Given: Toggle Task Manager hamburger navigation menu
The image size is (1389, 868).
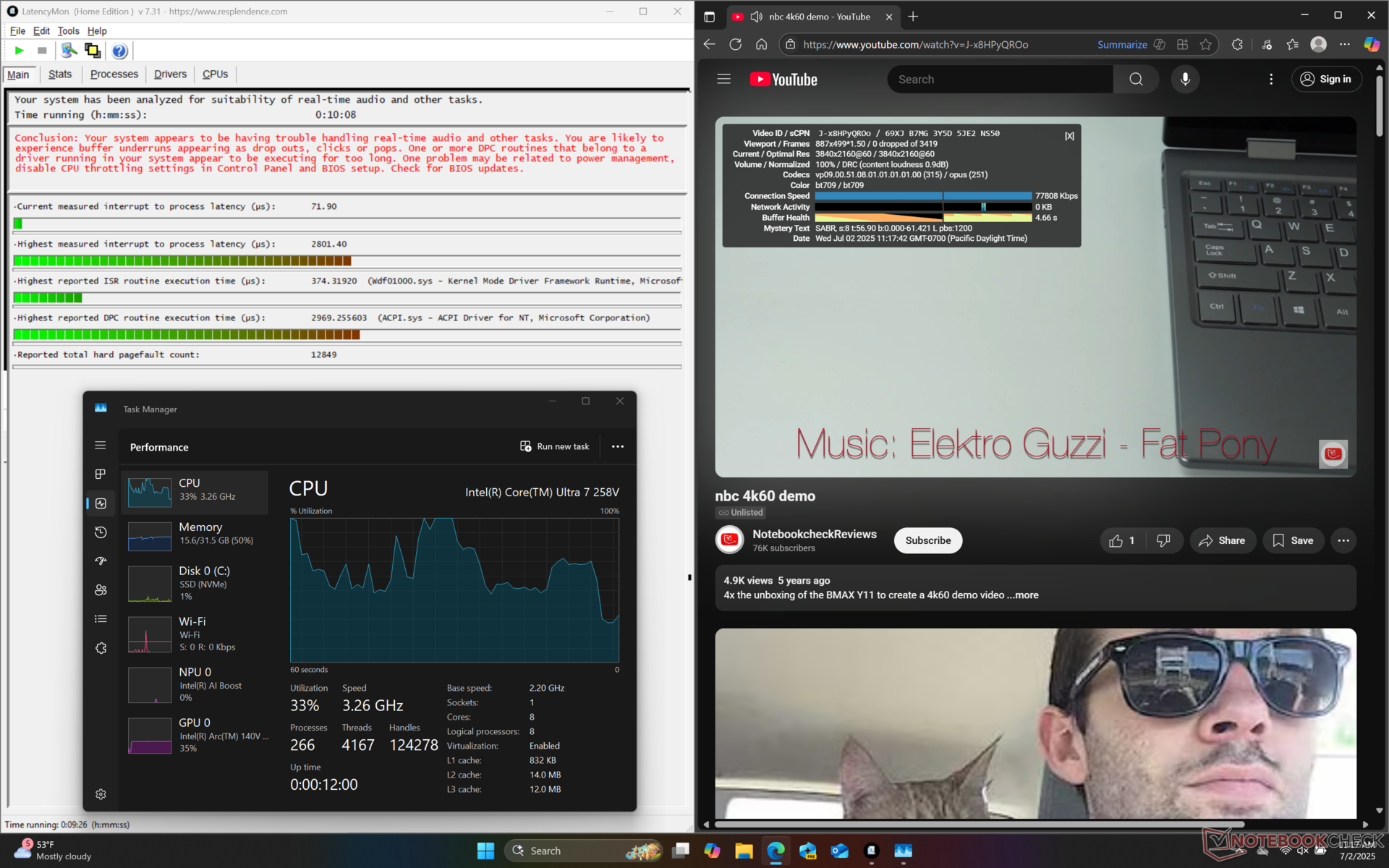Looking at the screenshot, I should coord(101,446).
